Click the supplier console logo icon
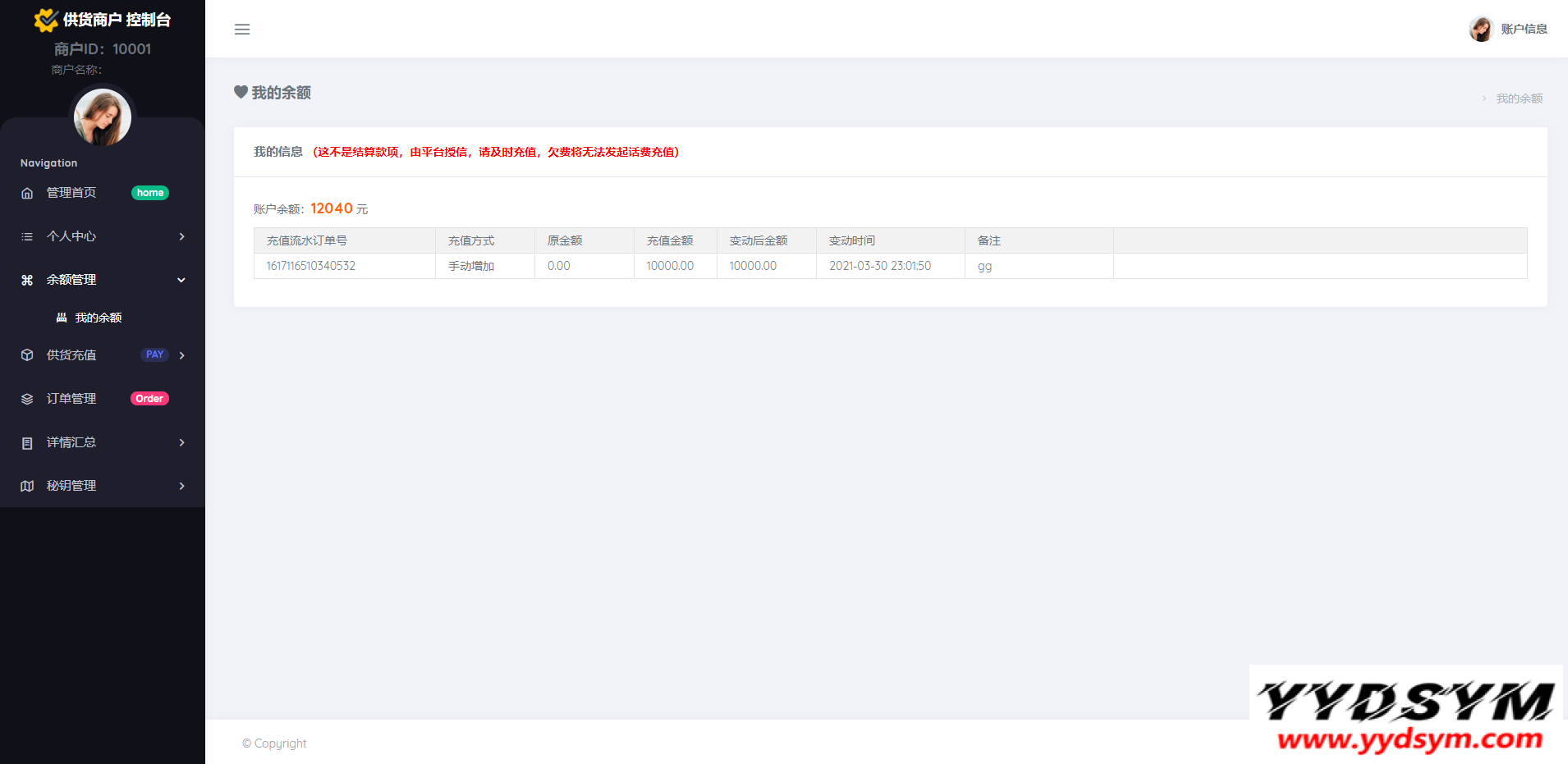This screenshot has height=764, width=1568. pos(46,20)
